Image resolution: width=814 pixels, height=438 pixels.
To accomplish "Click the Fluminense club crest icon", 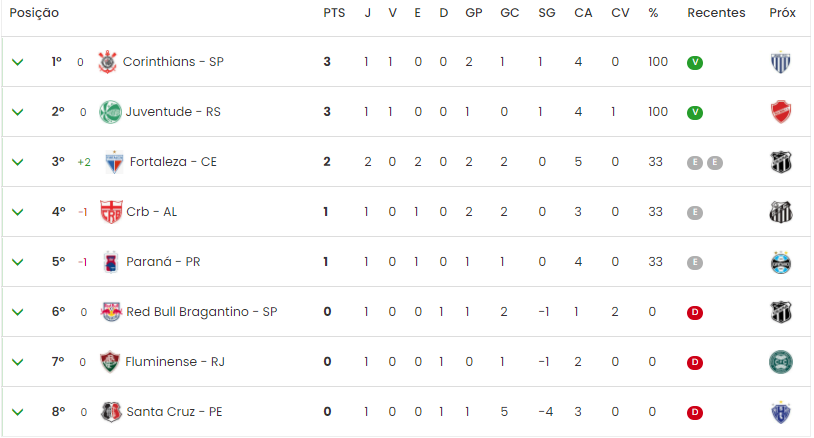I will tap(110, 362).
